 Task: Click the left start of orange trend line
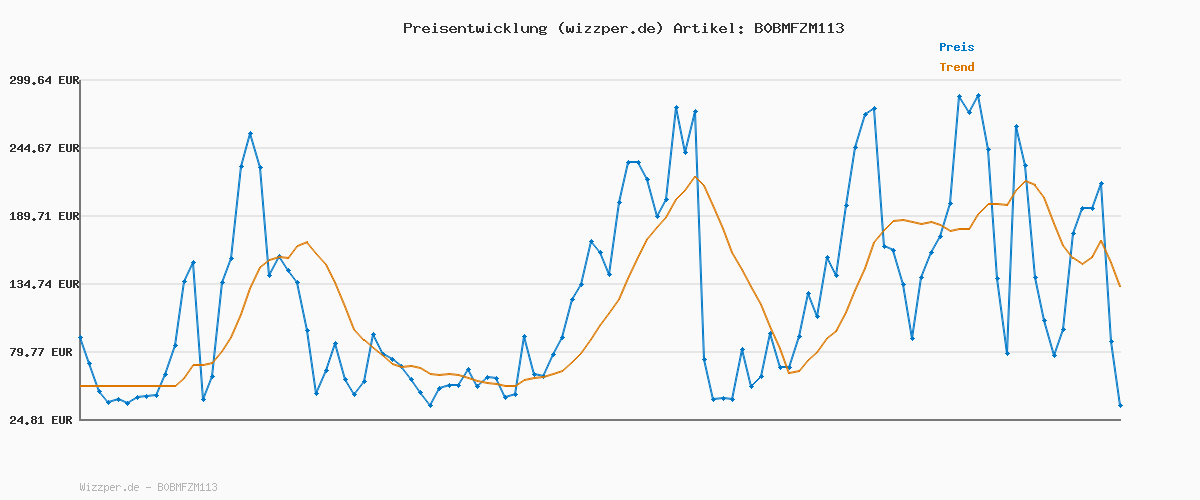[x=81, y=386]
